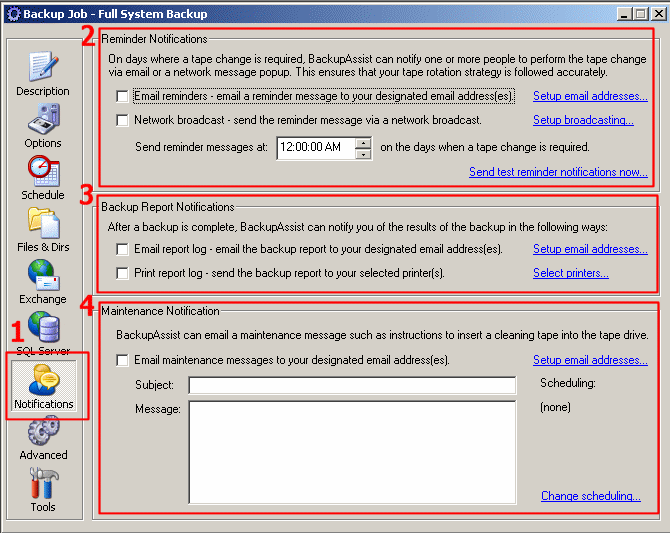This screenshot has width=670, height=533.
Task: Open the SQL Server database icon
Action: [43, 327]
